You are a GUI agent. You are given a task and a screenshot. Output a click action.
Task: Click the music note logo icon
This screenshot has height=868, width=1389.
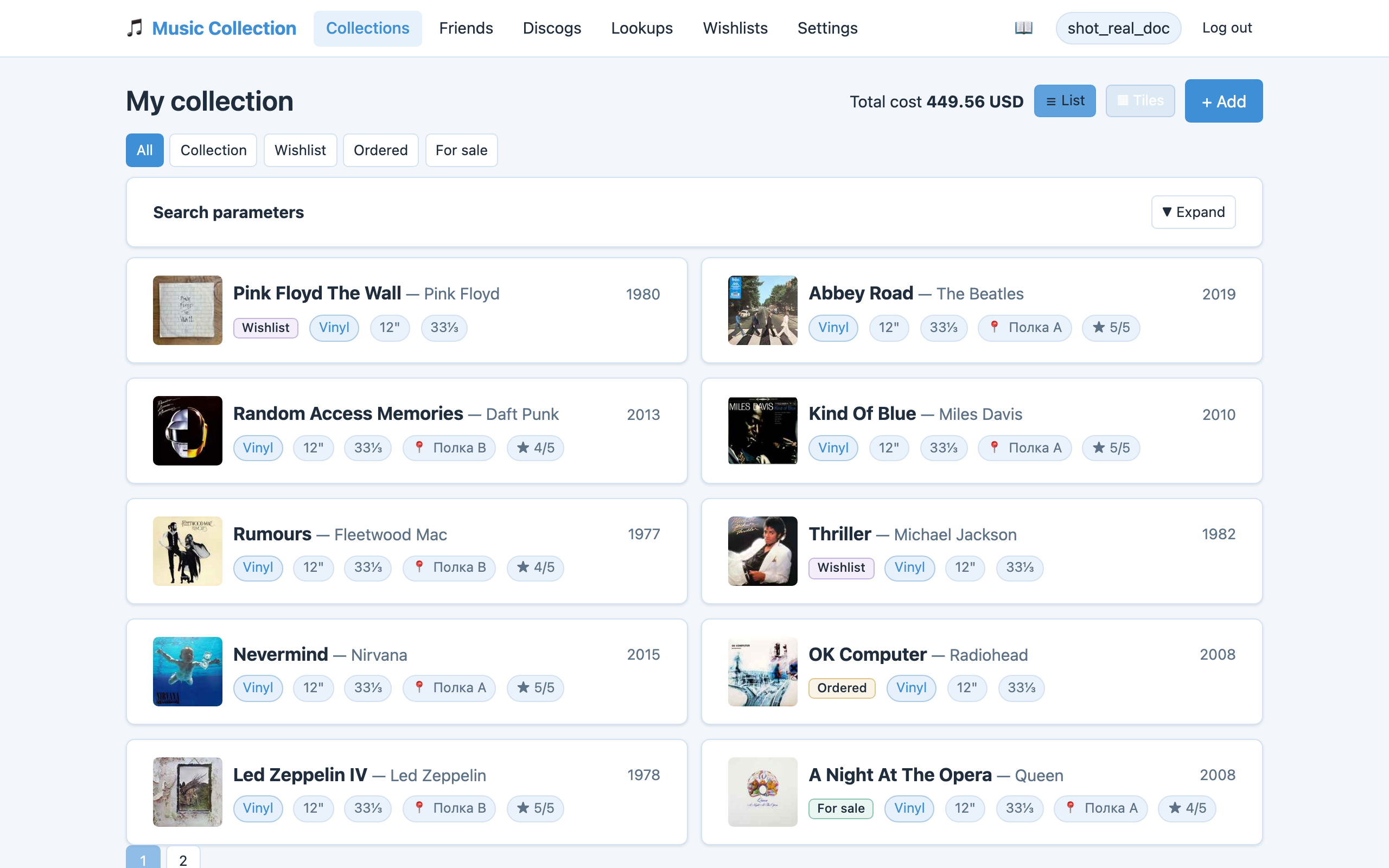click(135, 28)
